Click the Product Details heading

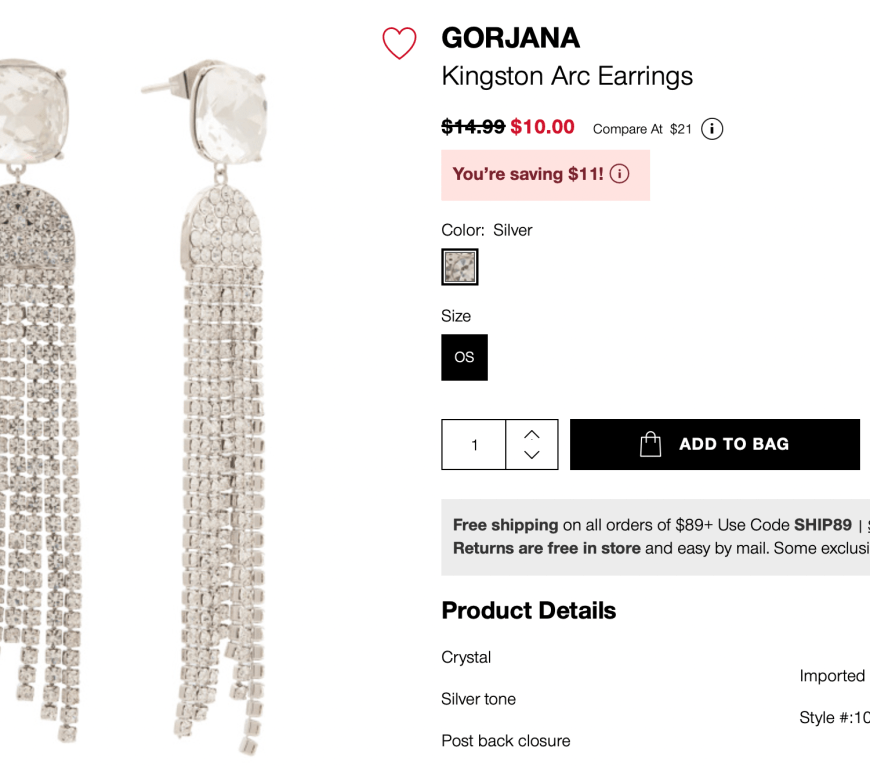528,611
